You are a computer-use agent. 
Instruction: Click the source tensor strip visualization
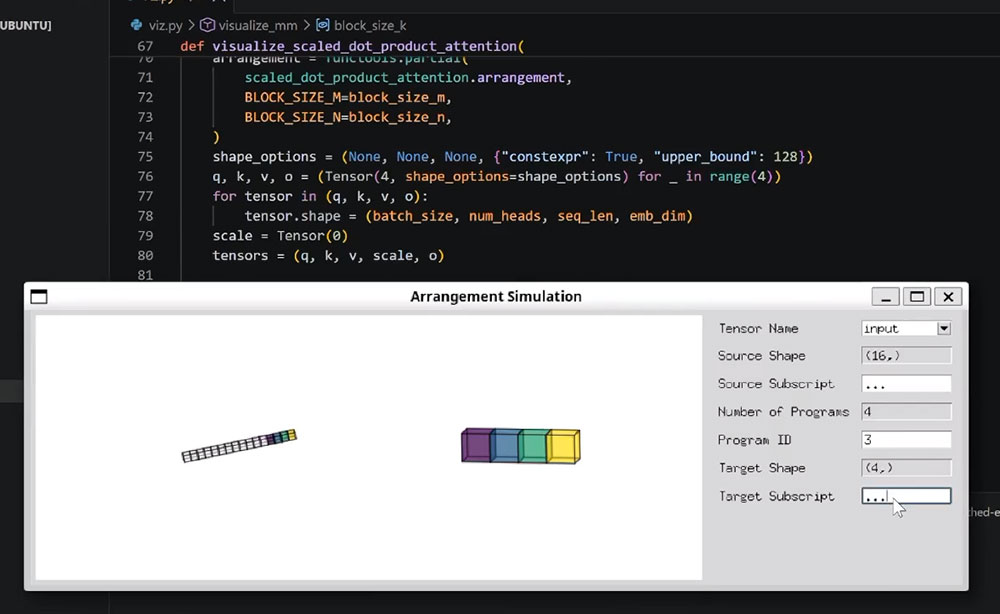coord(239,446)
